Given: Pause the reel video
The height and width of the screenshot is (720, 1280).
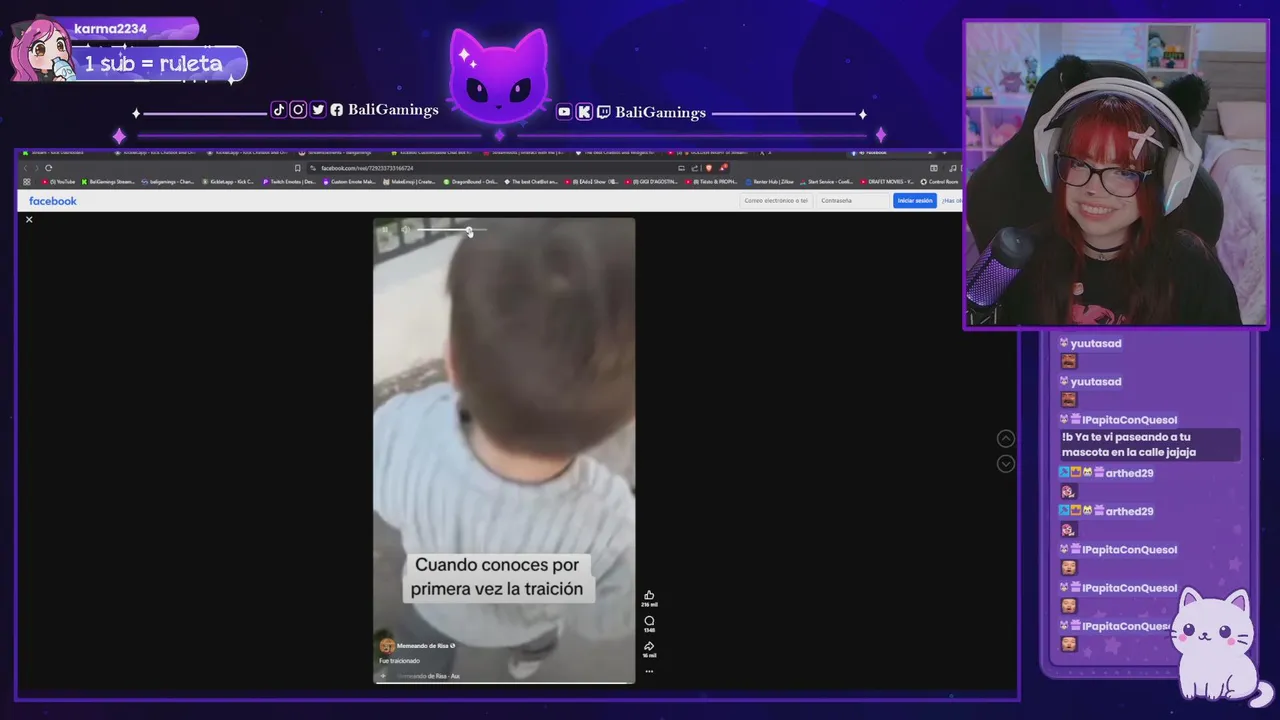Looking at the screenshot, I should pyautogui.click(x=385, y=230).
